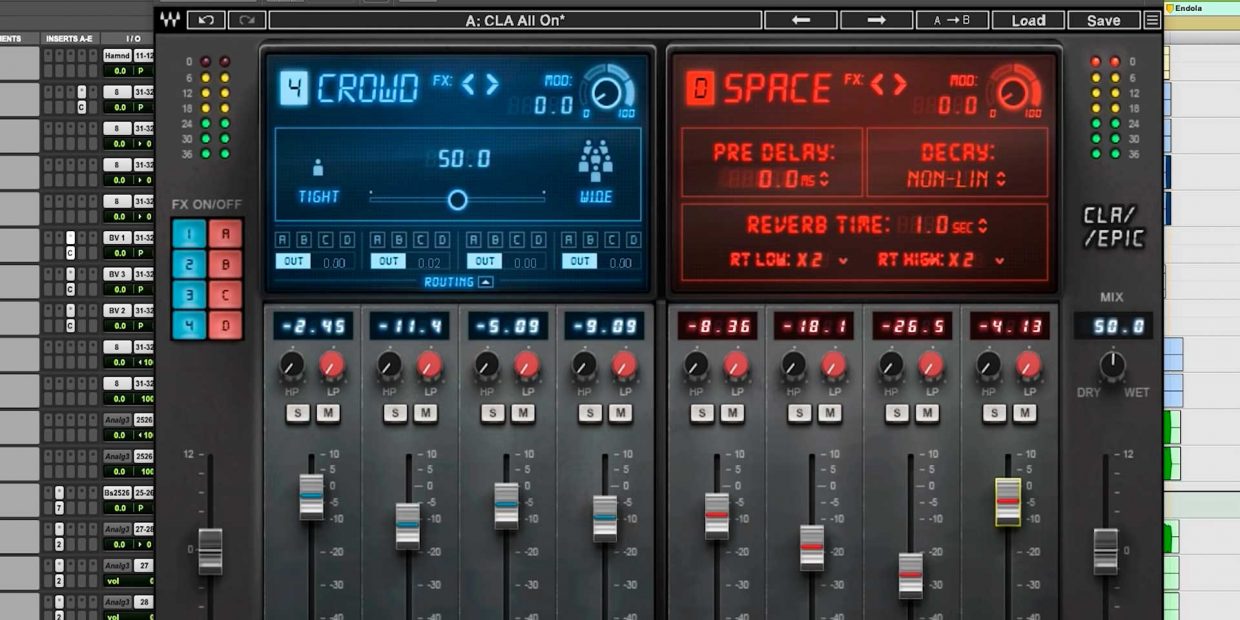Click the Waves logo icon
1240x620 pixels.
[x=170, y=20]
